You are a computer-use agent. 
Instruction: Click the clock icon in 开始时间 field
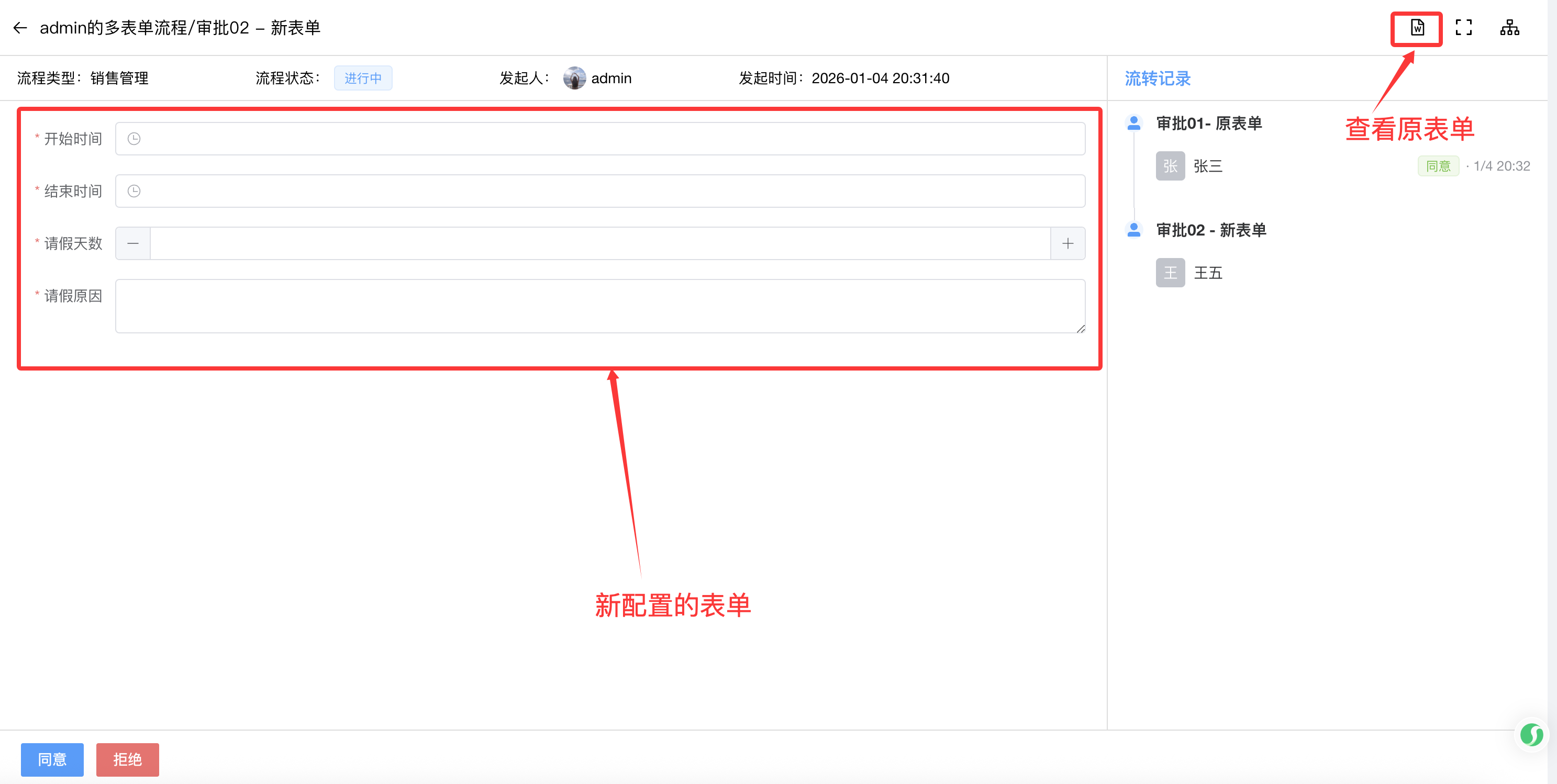click(134, 139)
